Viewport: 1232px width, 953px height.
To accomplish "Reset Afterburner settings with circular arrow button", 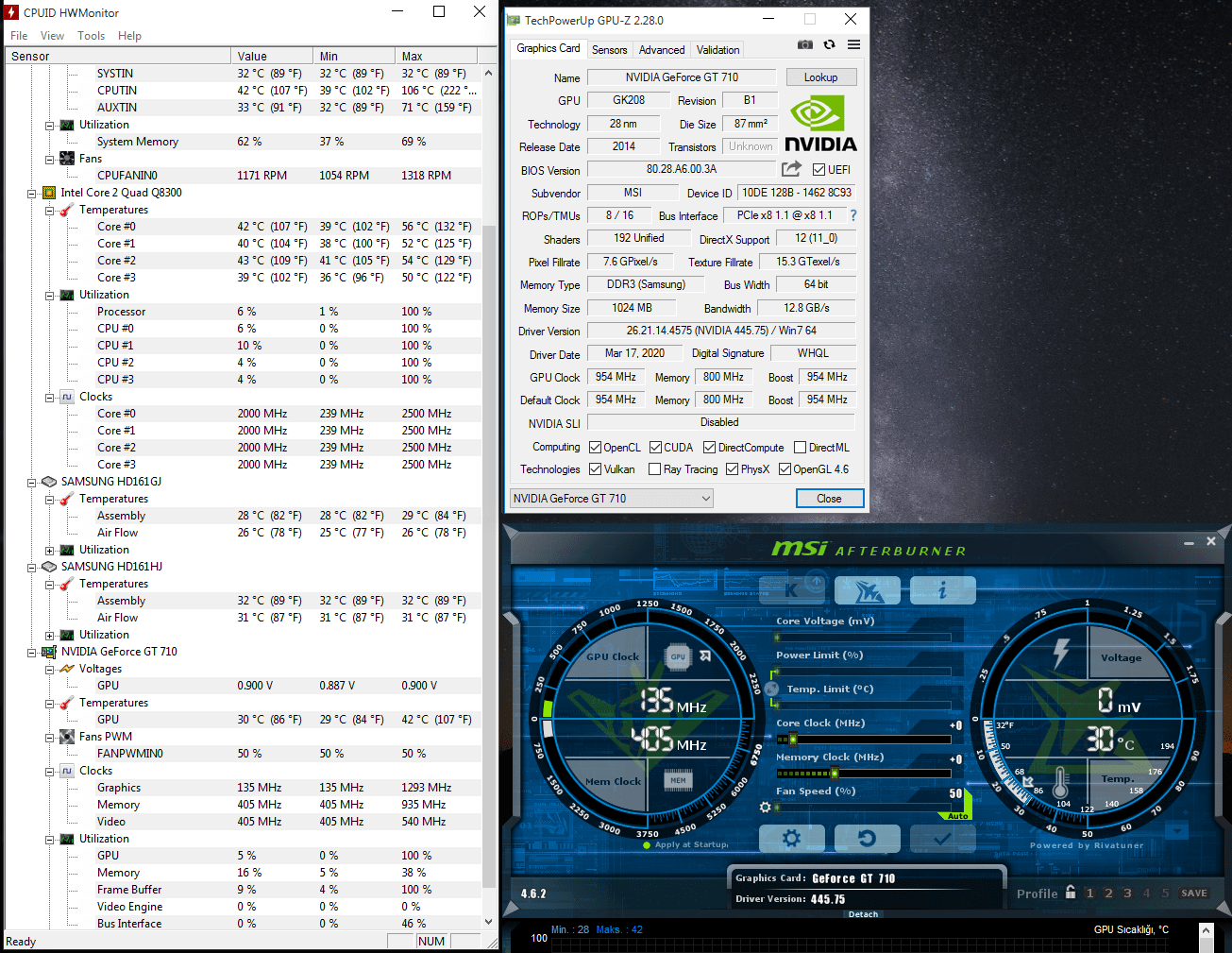I will 867,838.
